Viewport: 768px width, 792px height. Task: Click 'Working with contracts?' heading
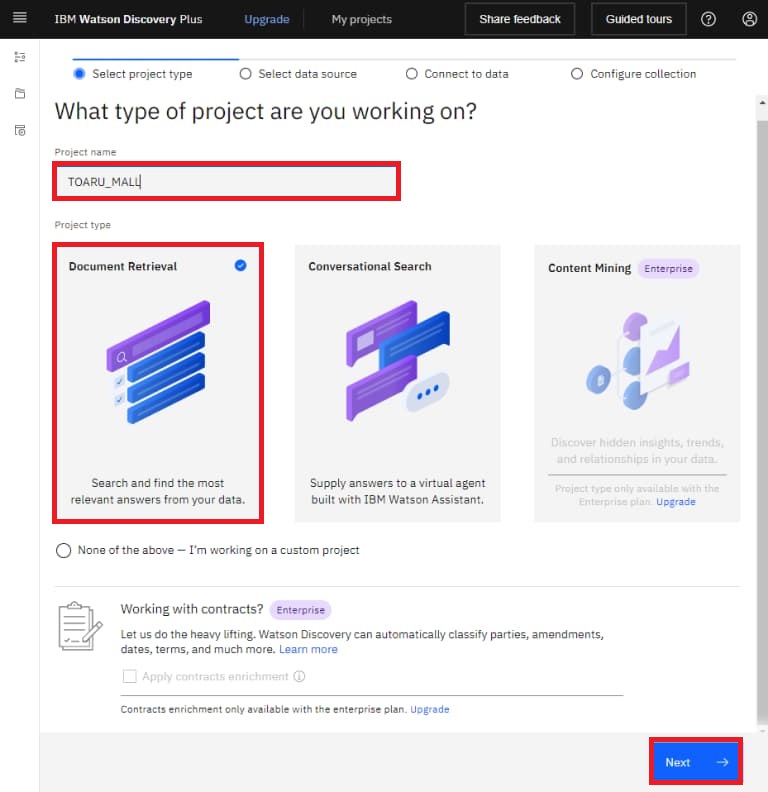[x=192, y=609]
